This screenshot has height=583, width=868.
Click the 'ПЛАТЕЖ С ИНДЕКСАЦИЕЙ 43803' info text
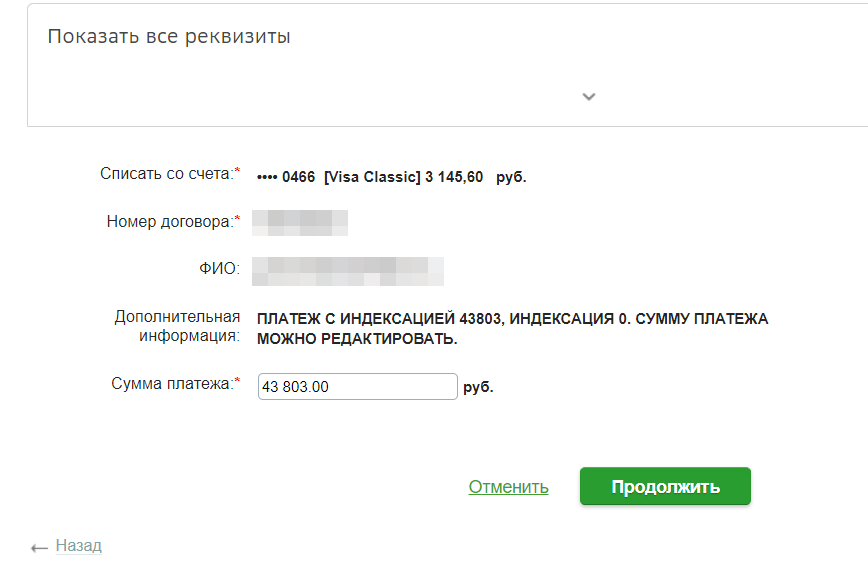[x=380, y=319]
